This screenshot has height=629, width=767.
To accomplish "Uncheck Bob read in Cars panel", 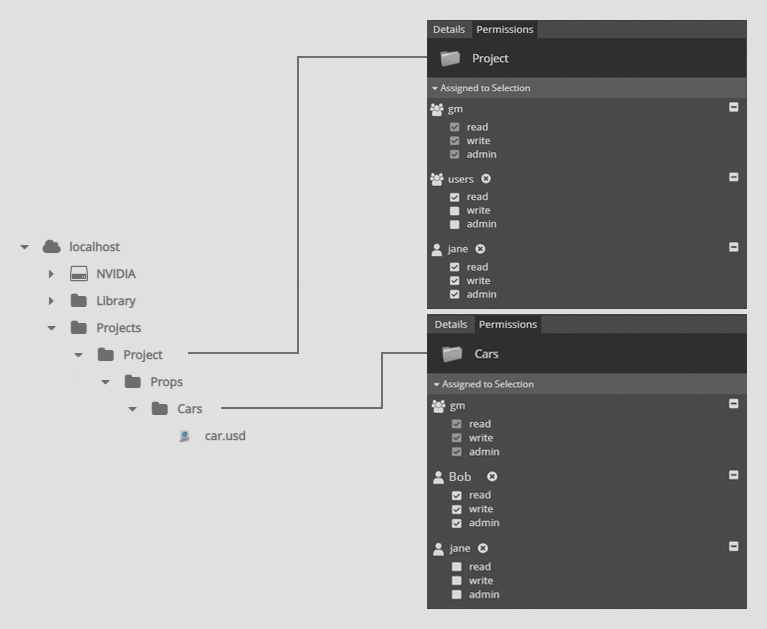I will tap(456, 495).
